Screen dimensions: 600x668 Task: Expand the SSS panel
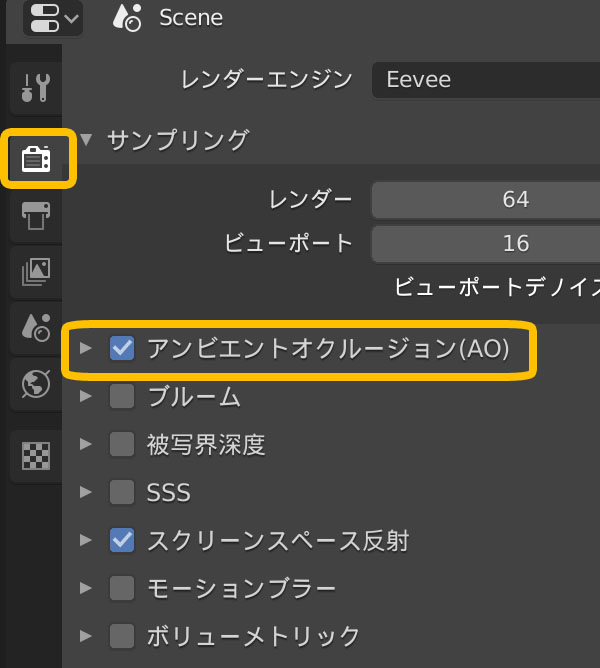pos(86,492)
